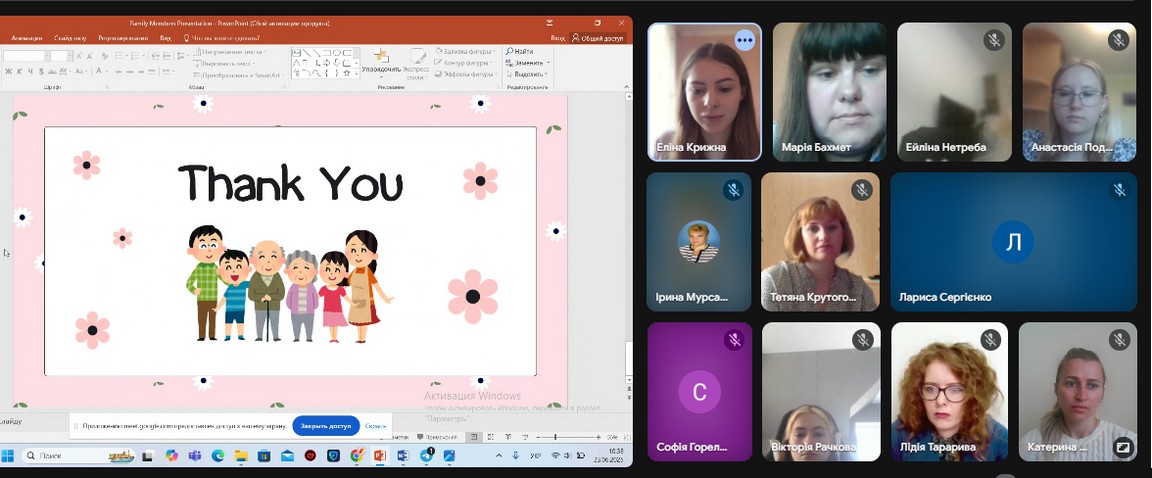This screenshot has width=1152, height=478.
Task: Open Направление текста dropdown
Action: pos(229,52)
